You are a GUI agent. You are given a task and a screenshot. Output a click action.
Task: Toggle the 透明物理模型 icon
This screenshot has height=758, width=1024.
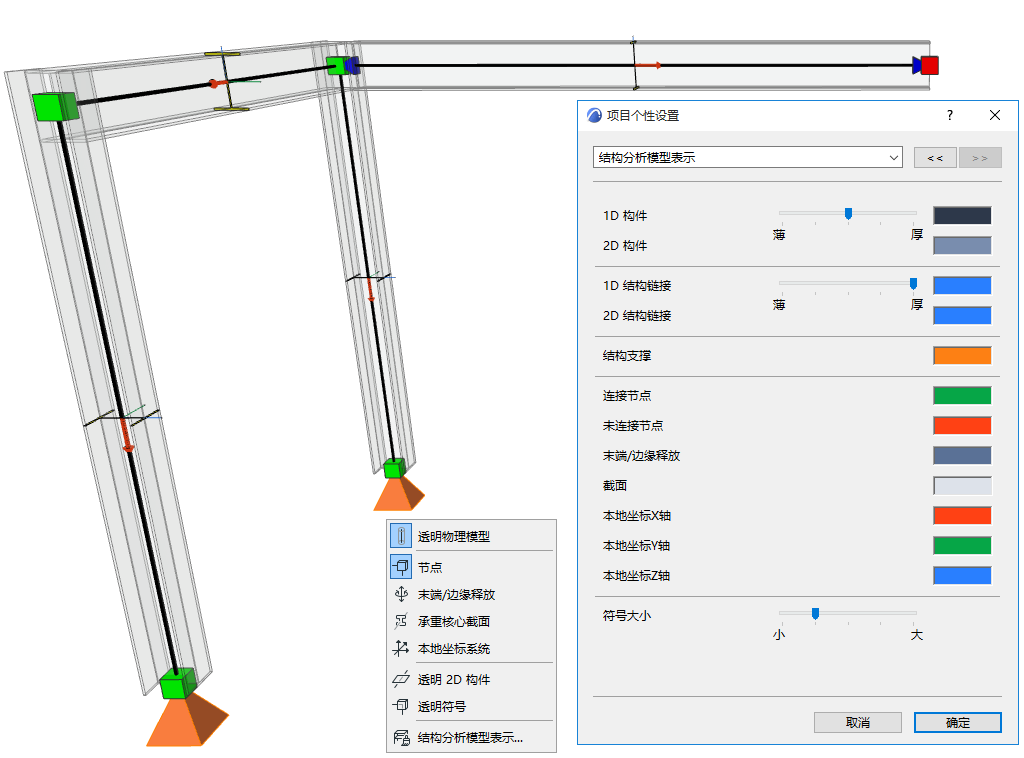point(401,536)
